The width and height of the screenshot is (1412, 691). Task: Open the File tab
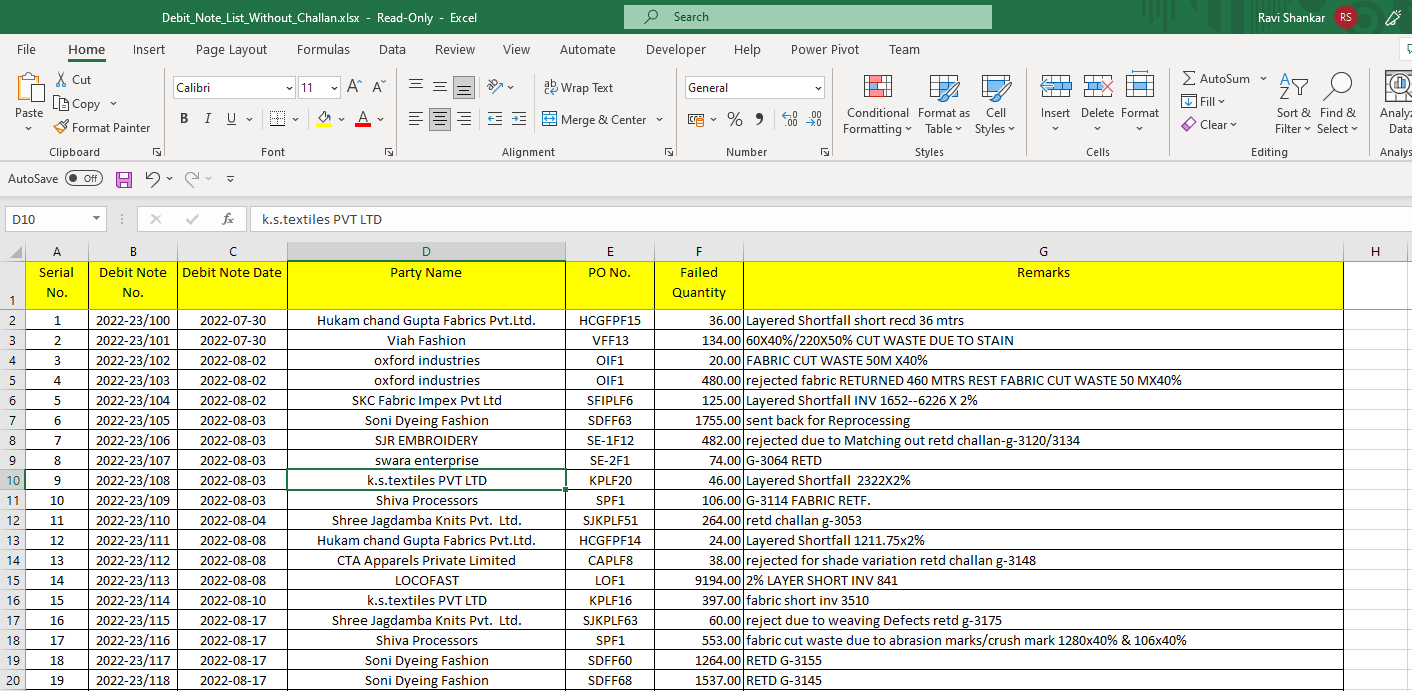[27, 49]
